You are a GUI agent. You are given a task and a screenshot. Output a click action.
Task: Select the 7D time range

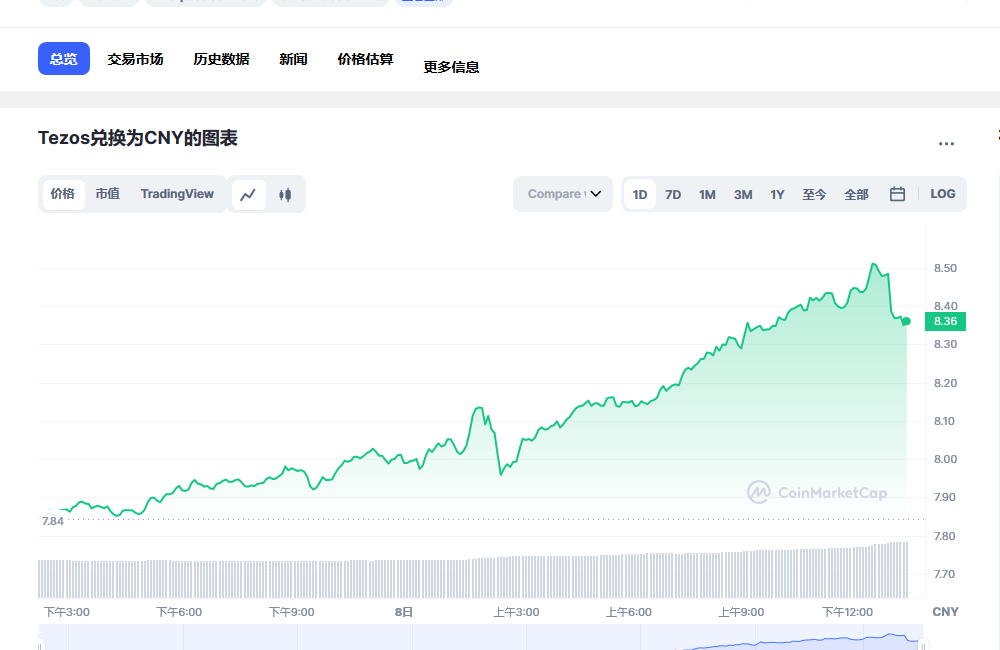pos(673,195)
